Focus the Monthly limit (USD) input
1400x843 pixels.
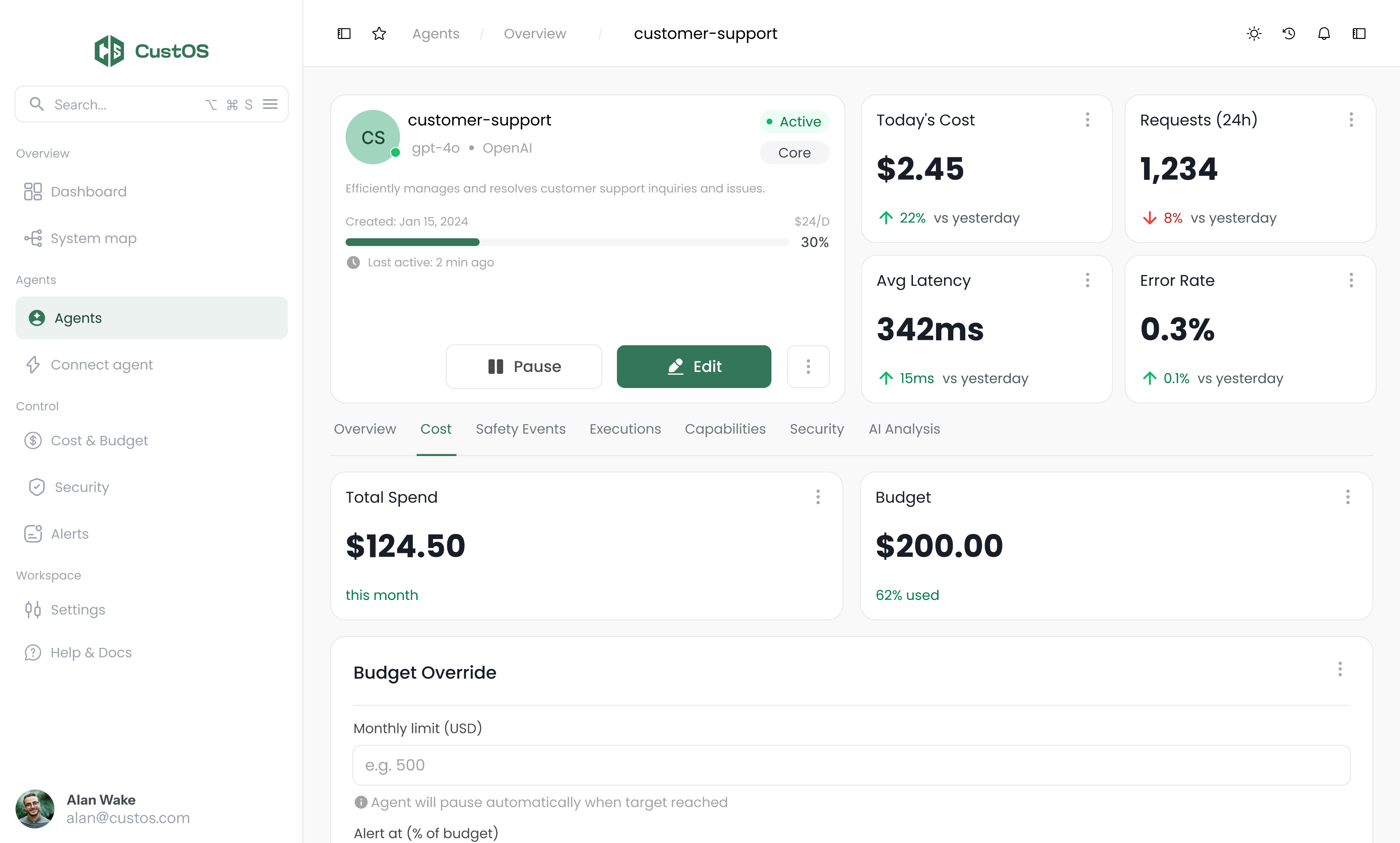[851, 765]
